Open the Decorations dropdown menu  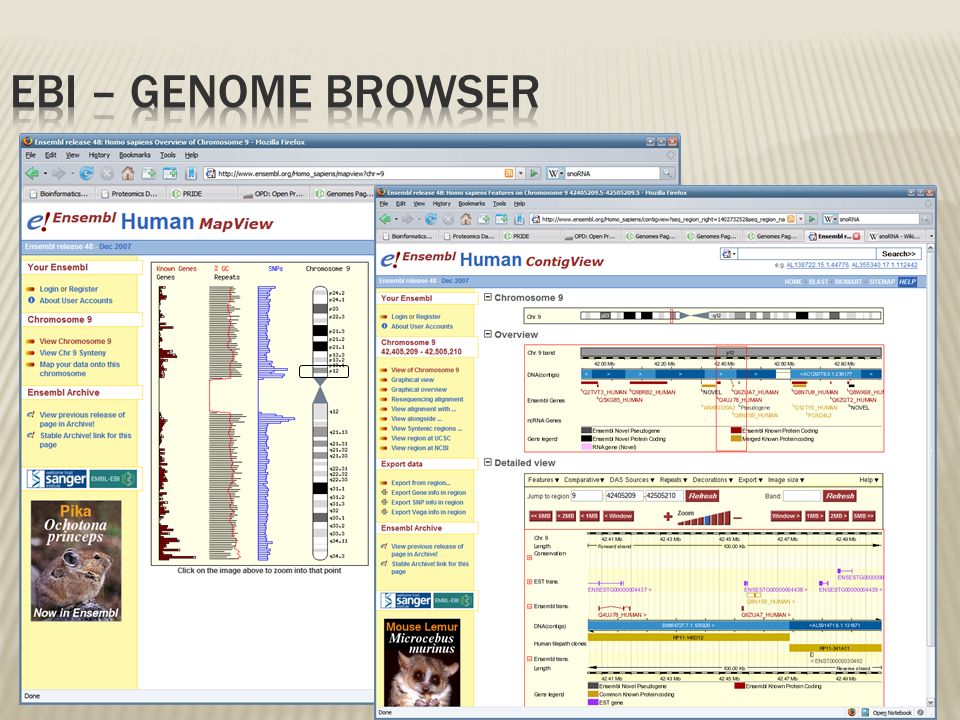tap(712, 480)
